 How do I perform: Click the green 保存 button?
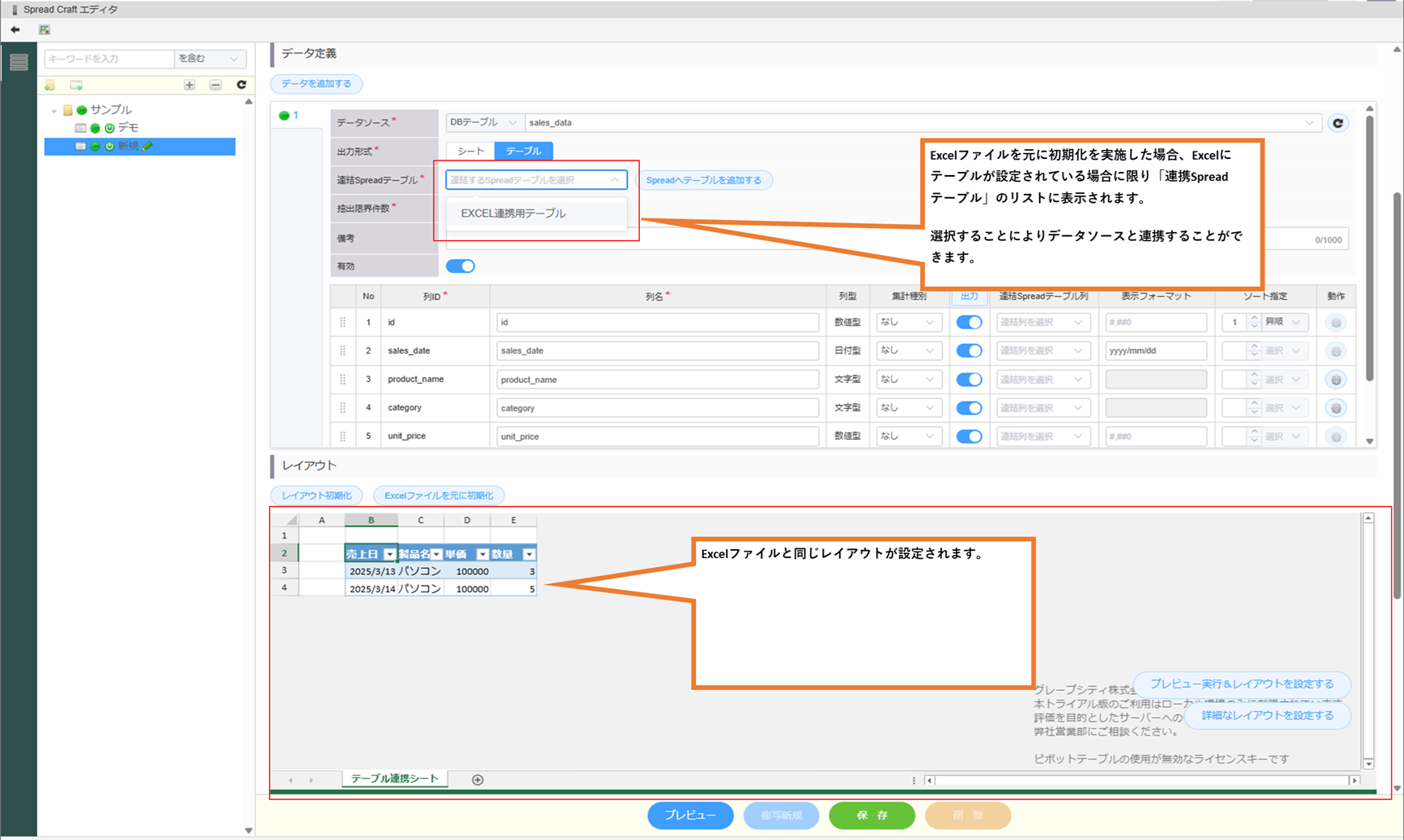tap(871, 816)
